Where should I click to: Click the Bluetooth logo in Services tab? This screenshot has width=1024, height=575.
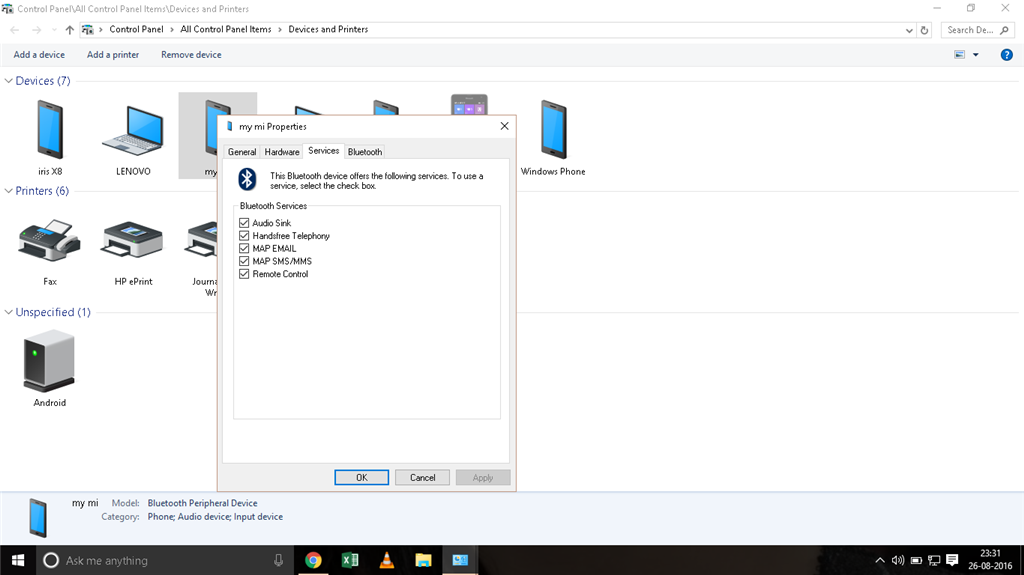coord(248,179)
